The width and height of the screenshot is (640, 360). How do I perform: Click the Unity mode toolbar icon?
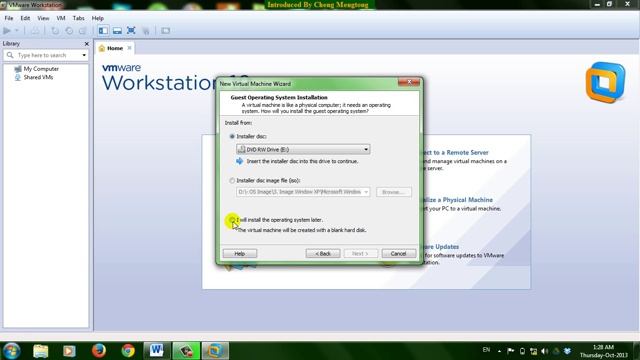tap(146, 31)
